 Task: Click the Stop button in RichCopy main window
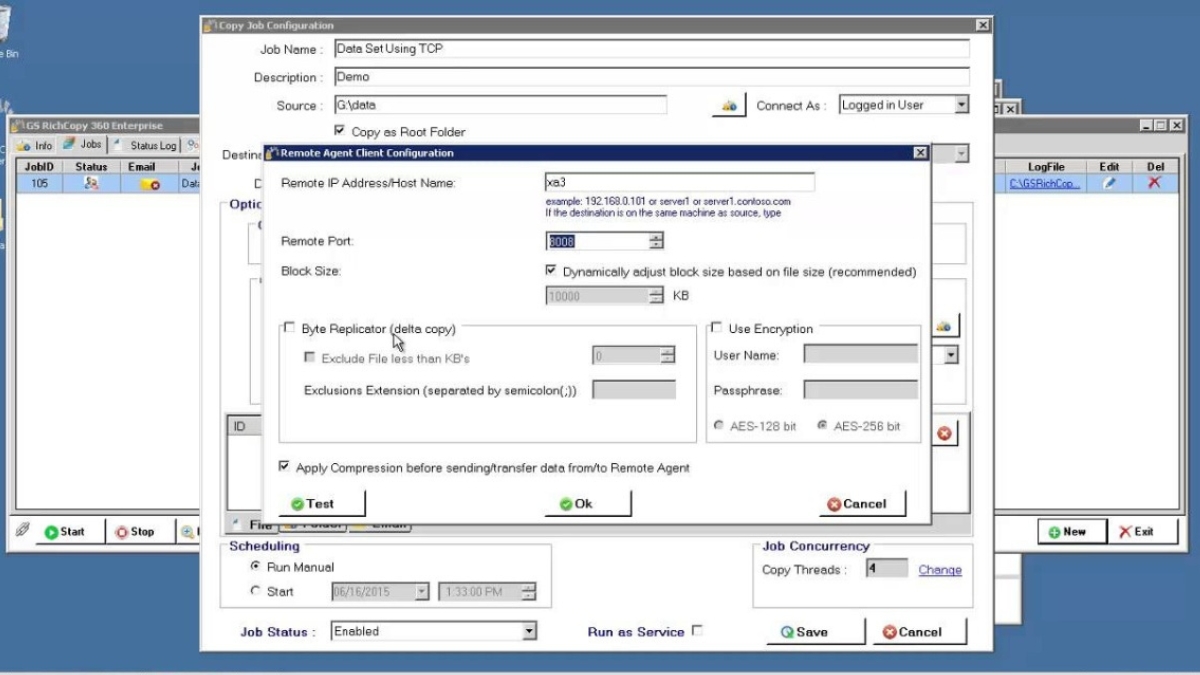point(141,532)
